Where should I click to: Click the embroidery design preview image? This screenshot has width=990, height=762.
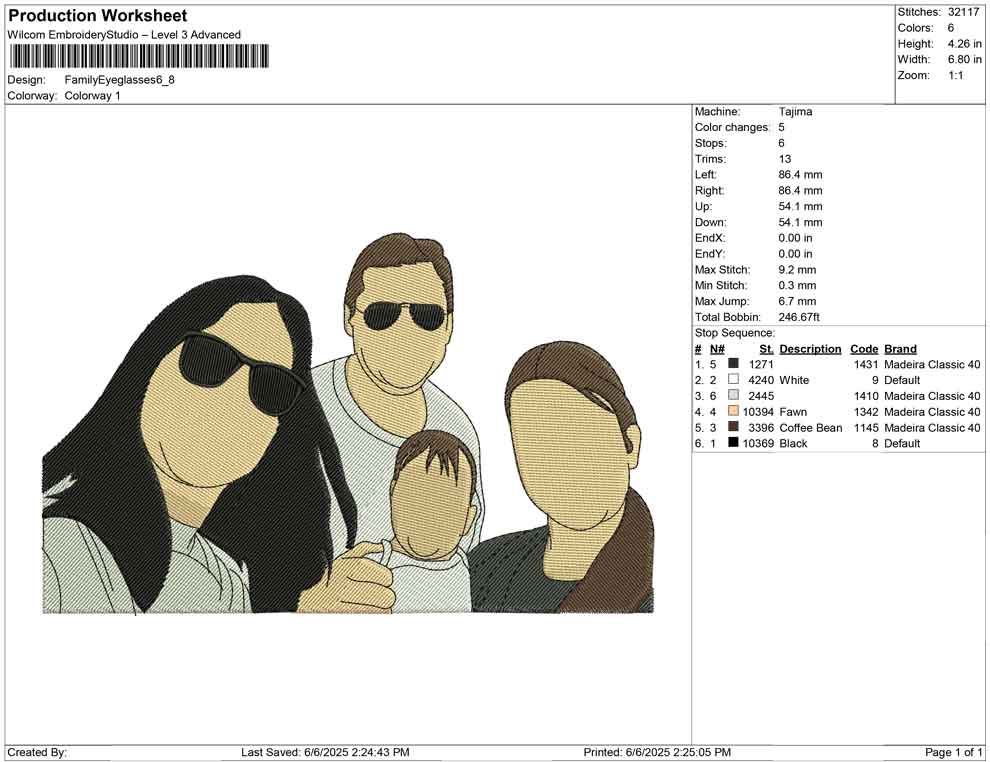pyautogui.click(x=348, y=423)
